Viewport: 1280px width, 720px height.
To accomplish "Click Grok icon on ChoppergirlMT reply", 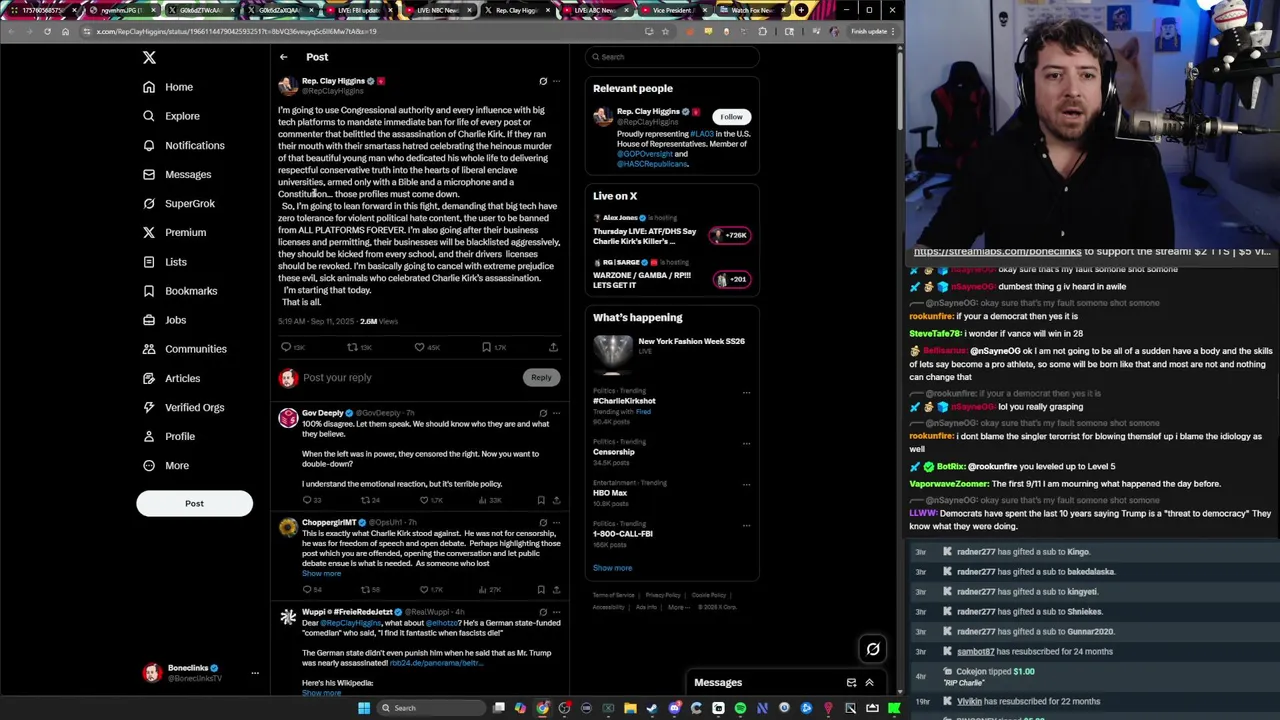I will tap(543, 523).
